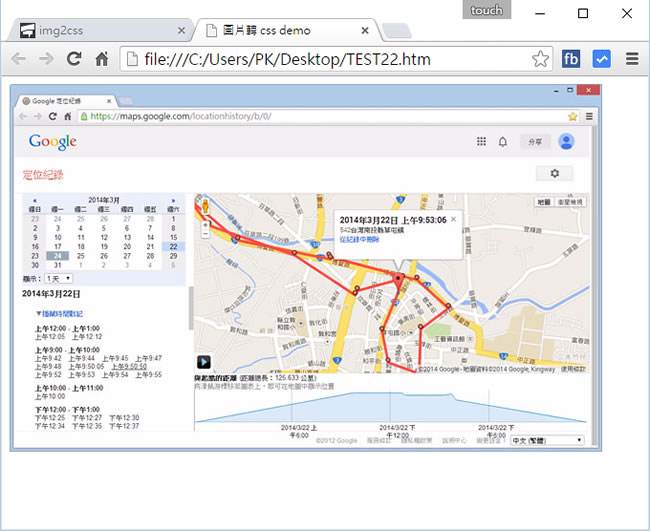Select date 31 in the calendar
The image size is (650, 532).
(x=58, y=265)
